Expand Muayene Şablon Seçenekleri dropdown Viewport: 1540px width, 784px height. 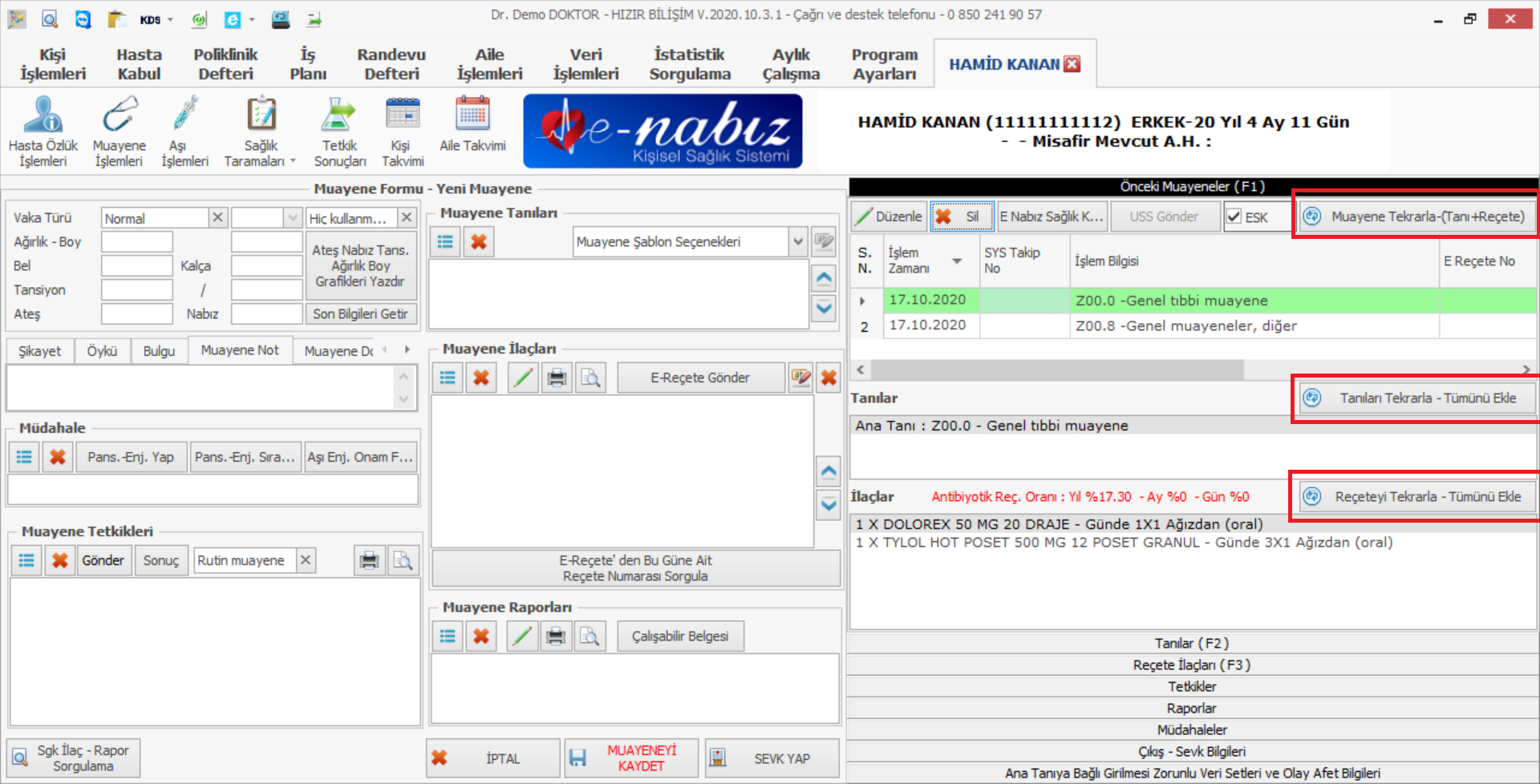(797, 242)
